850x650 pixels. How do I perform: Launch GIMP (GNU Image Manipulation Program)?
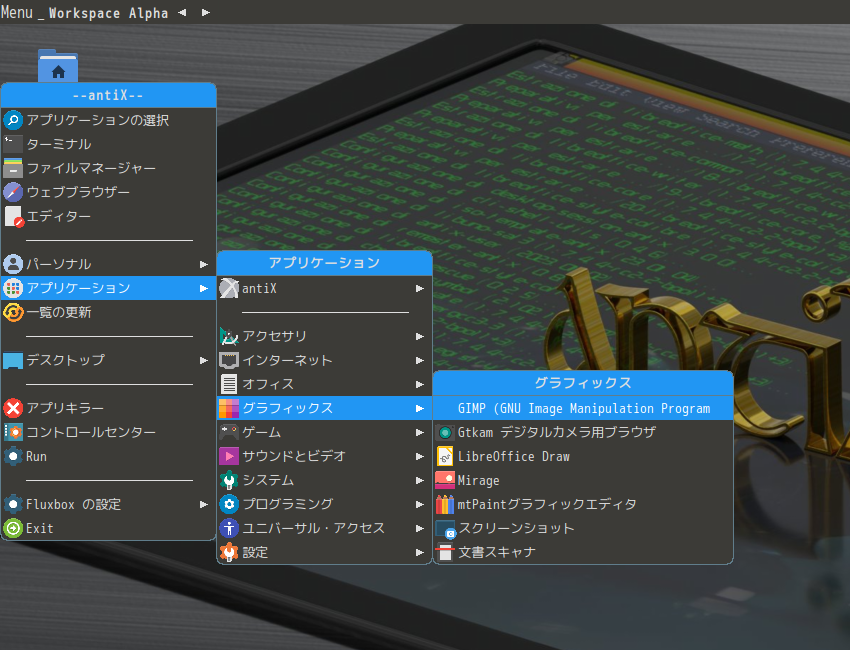[x=583, y=408]
